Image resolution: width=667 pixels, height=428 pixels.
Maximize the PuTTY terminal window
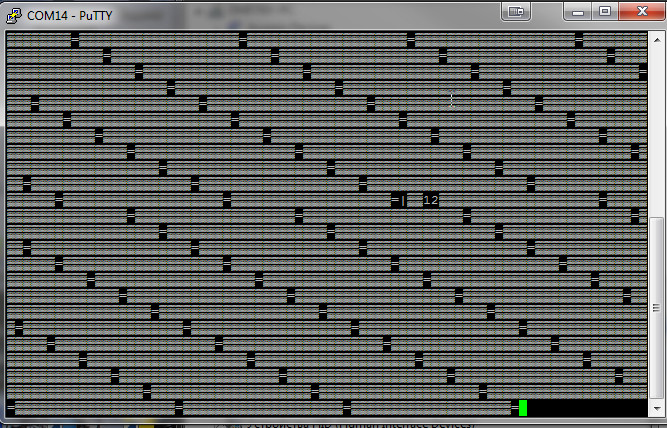[x=604, y=11]
